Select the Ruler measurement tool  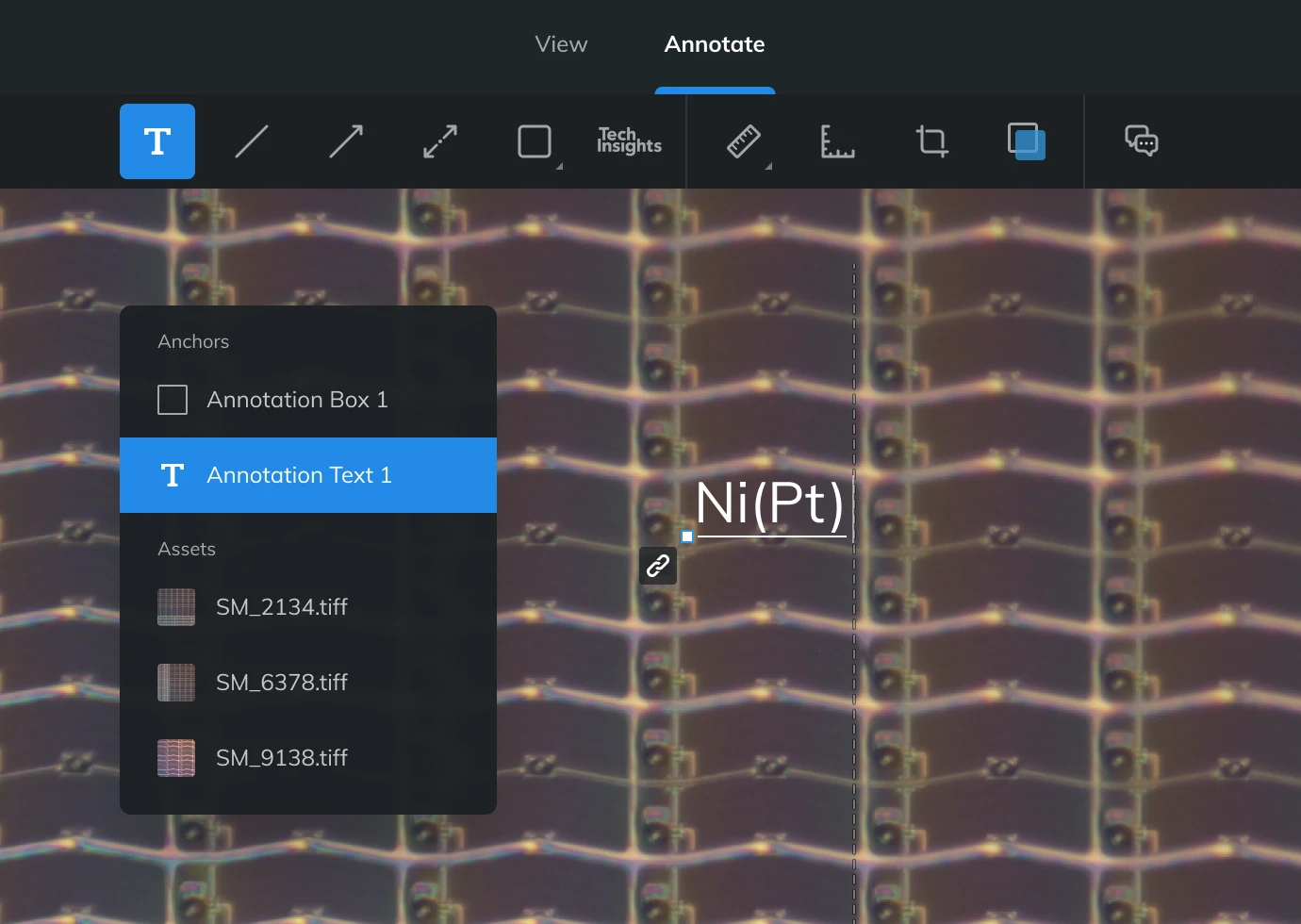point(743,141)
